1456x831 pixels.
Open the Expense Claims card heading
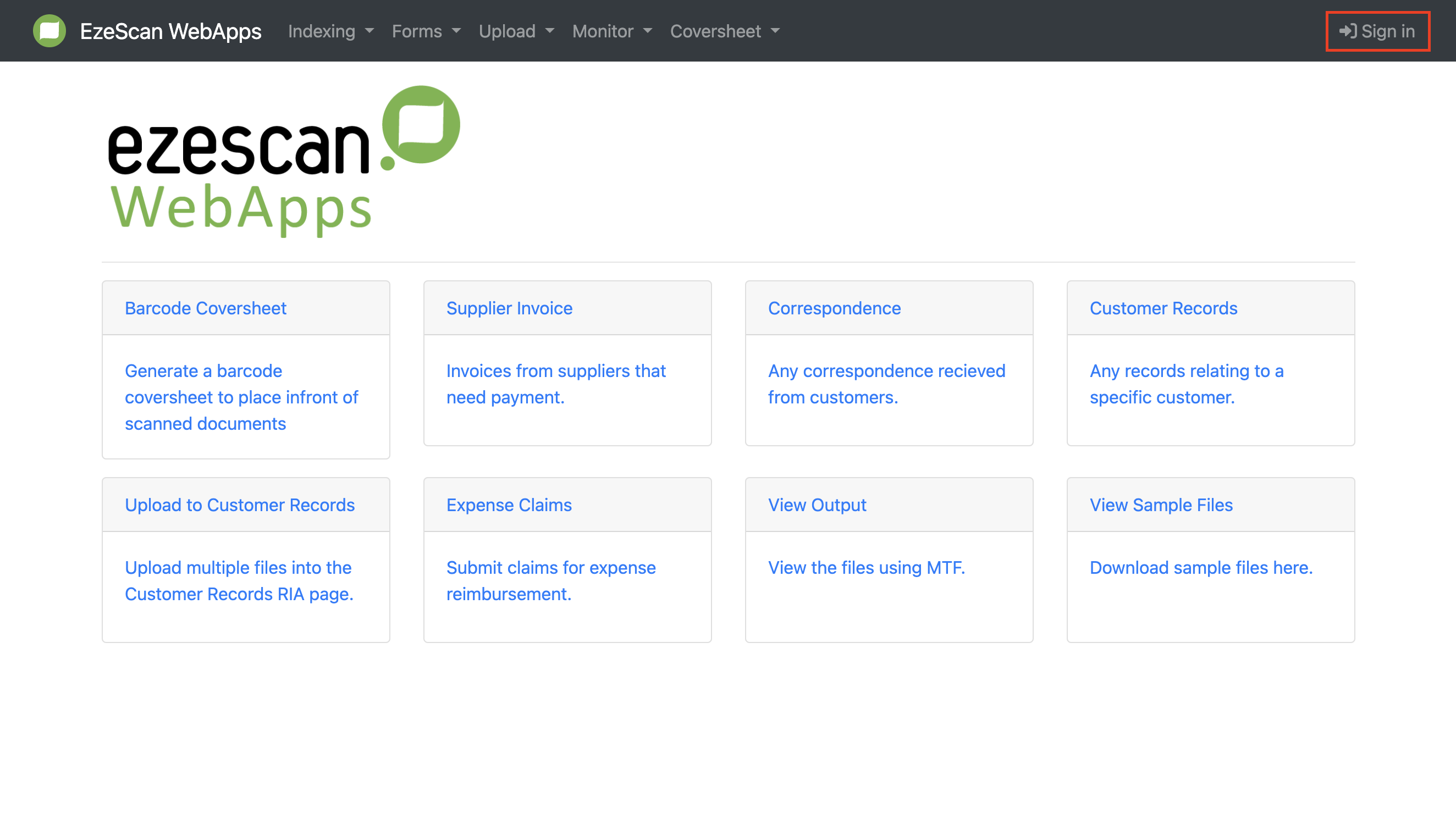coord(509,505)
